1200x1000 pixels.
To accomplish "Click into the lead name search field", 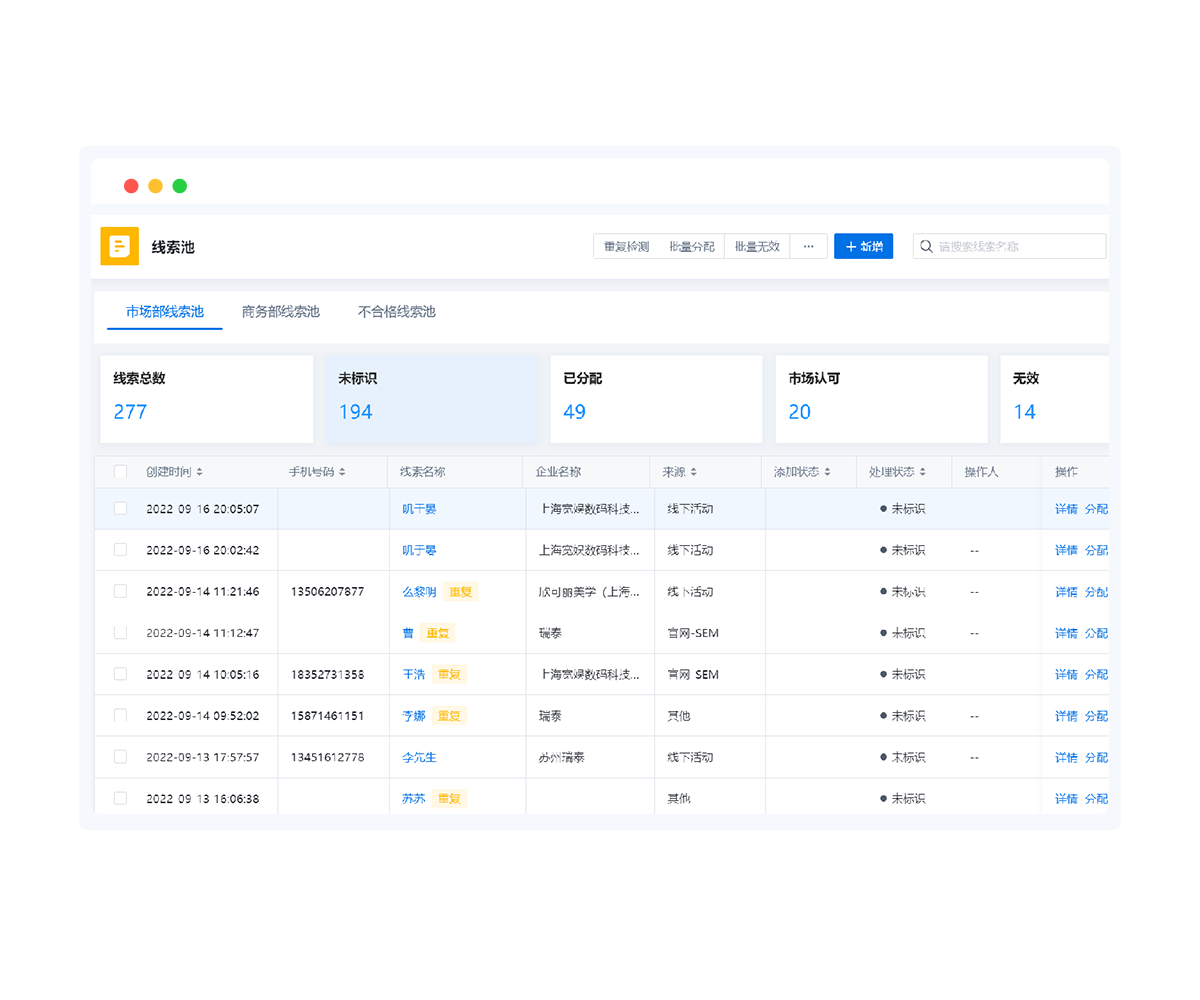I will click(1018, 246).
